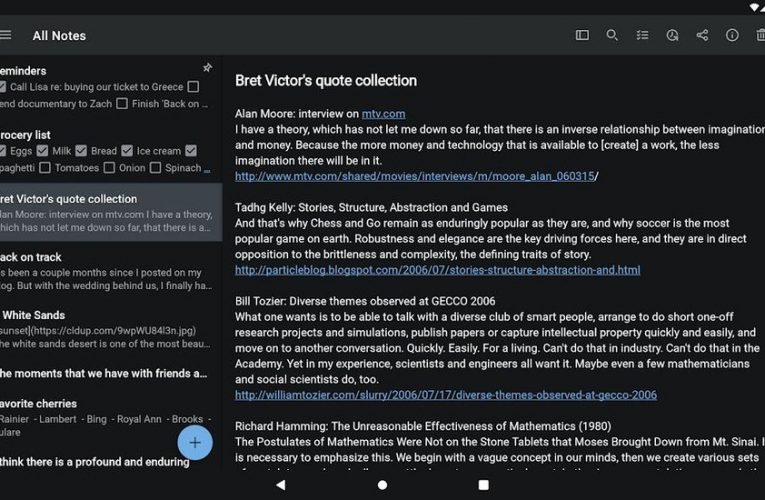Select Bret Victor's quote collection in list
The height and width of the screenshot is (500, 765).
point(111,212)
